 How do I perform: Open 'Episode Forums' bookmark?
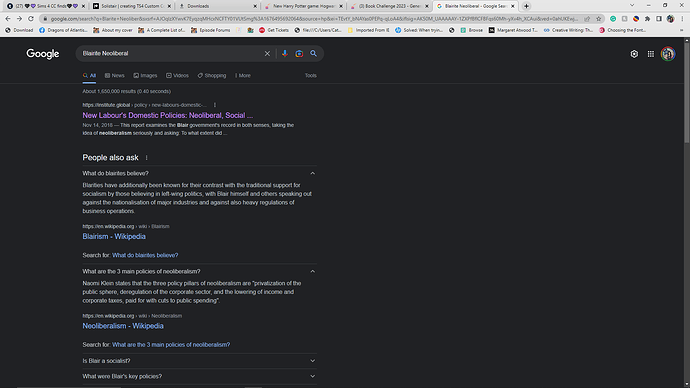[x=211, y=30]
